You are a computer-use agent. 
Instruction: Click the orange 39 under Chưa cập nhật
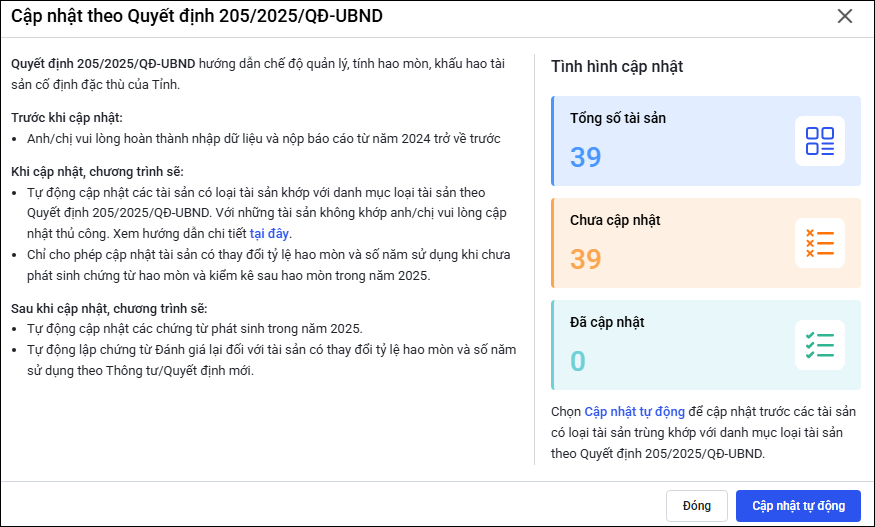585,260
